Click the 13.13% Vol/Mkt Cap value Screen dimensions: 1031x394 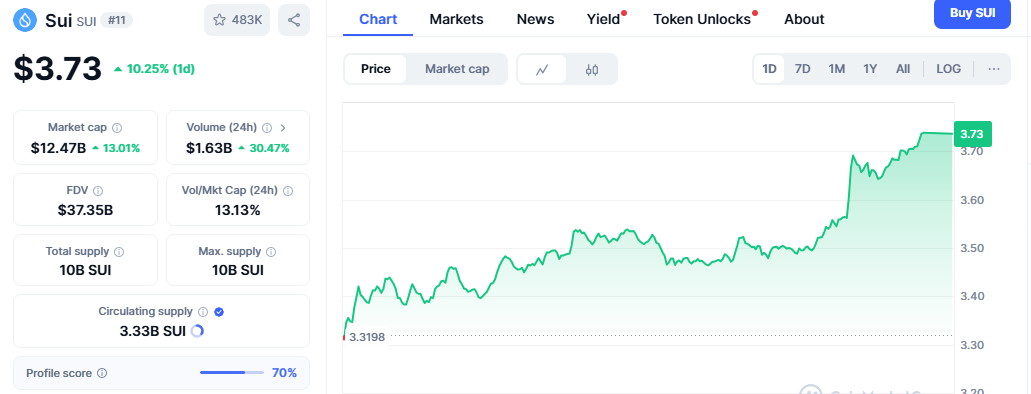(237, 210)
